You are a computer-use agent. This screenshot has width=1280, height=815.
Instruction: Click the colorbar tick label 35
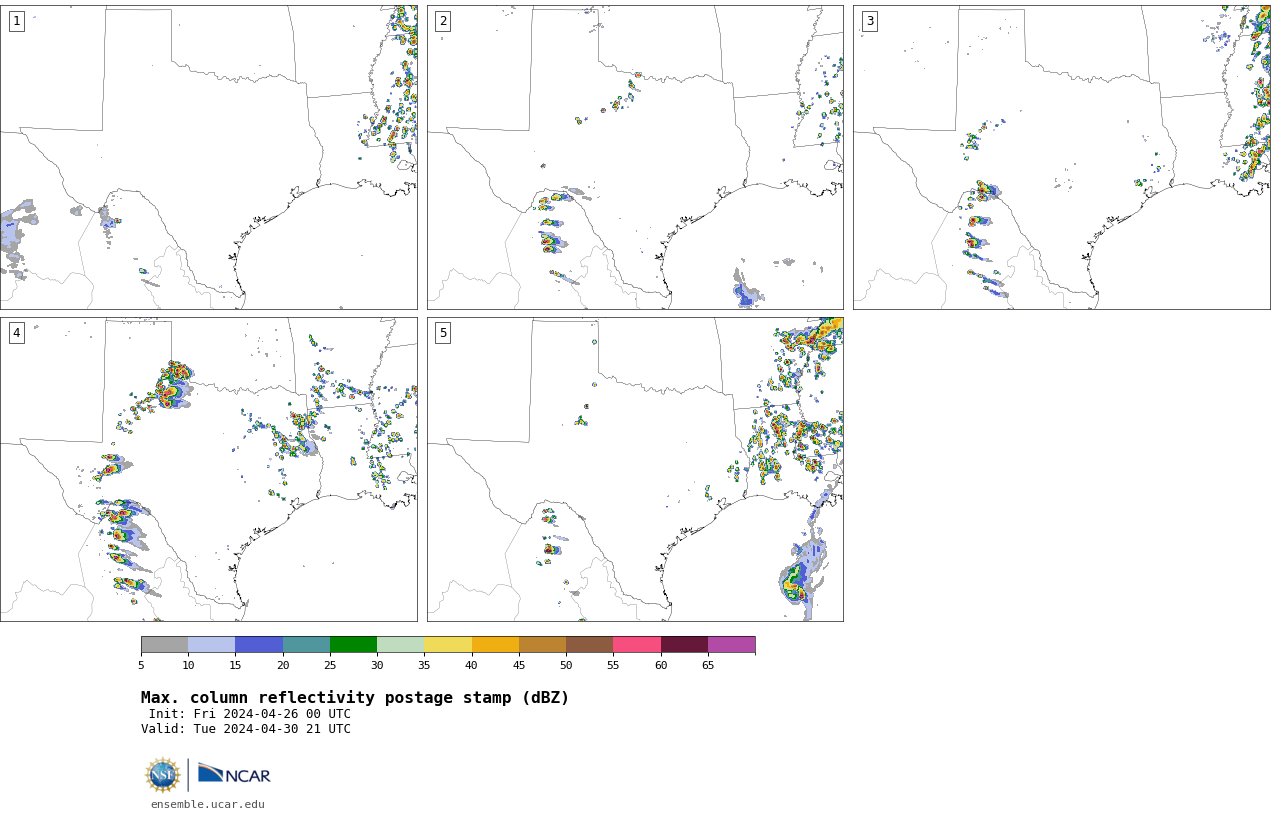pos(424,665)
